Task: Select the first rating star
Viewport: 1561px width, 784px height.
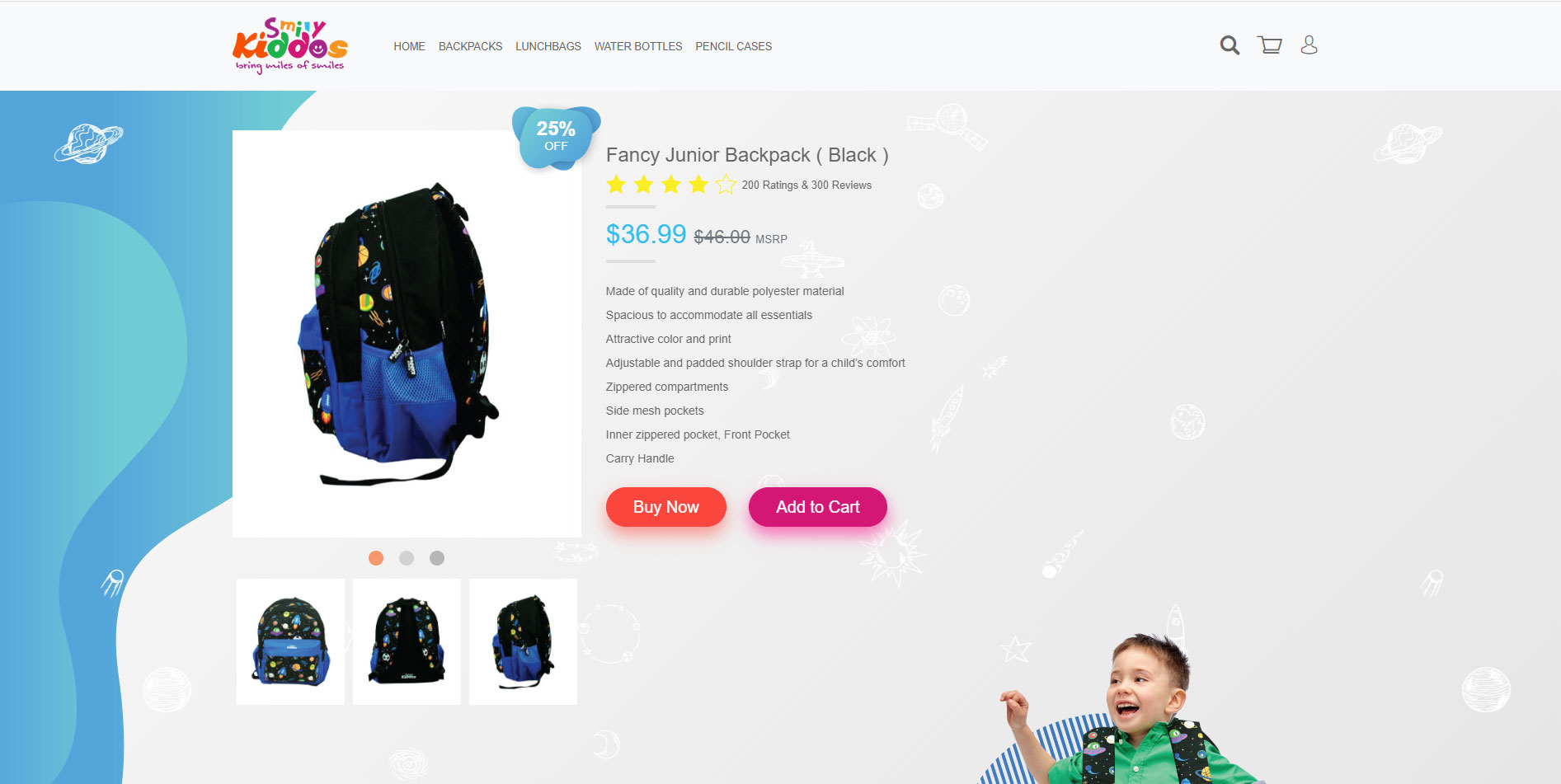Action: (616, 184)
